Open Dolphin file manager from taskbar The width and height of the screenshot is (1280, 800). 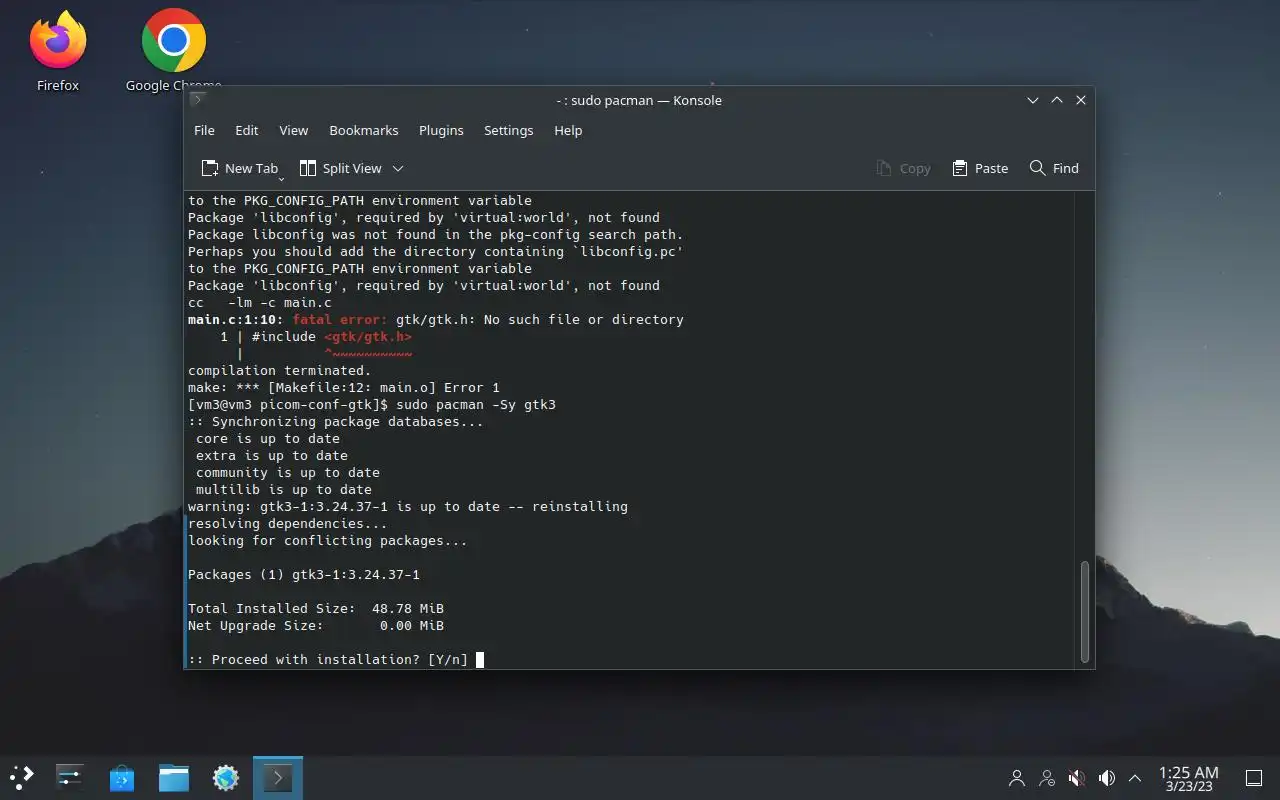click(173, 777)
